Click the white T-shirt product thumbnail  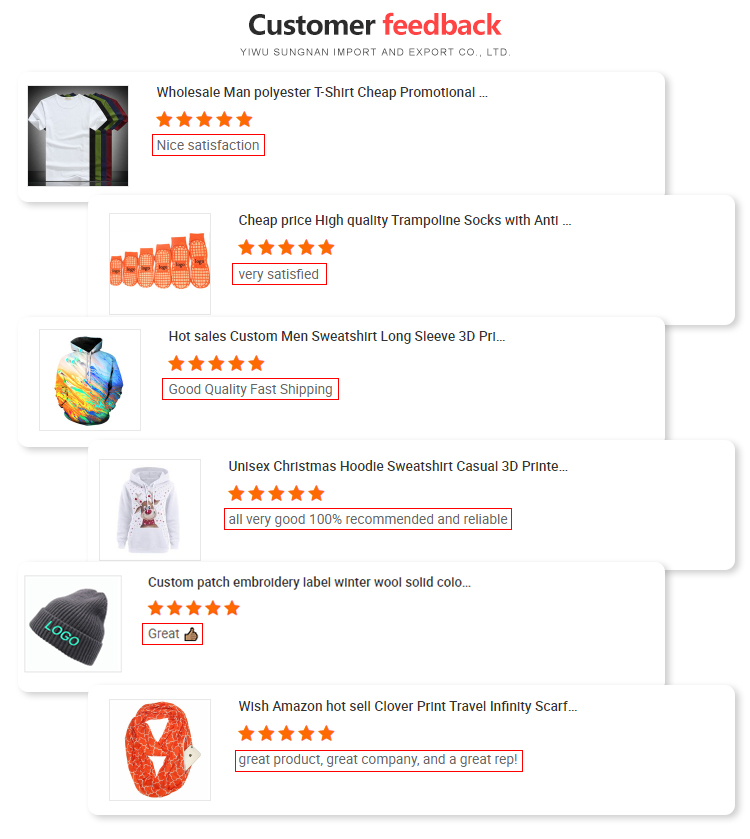tap(78, 135)
